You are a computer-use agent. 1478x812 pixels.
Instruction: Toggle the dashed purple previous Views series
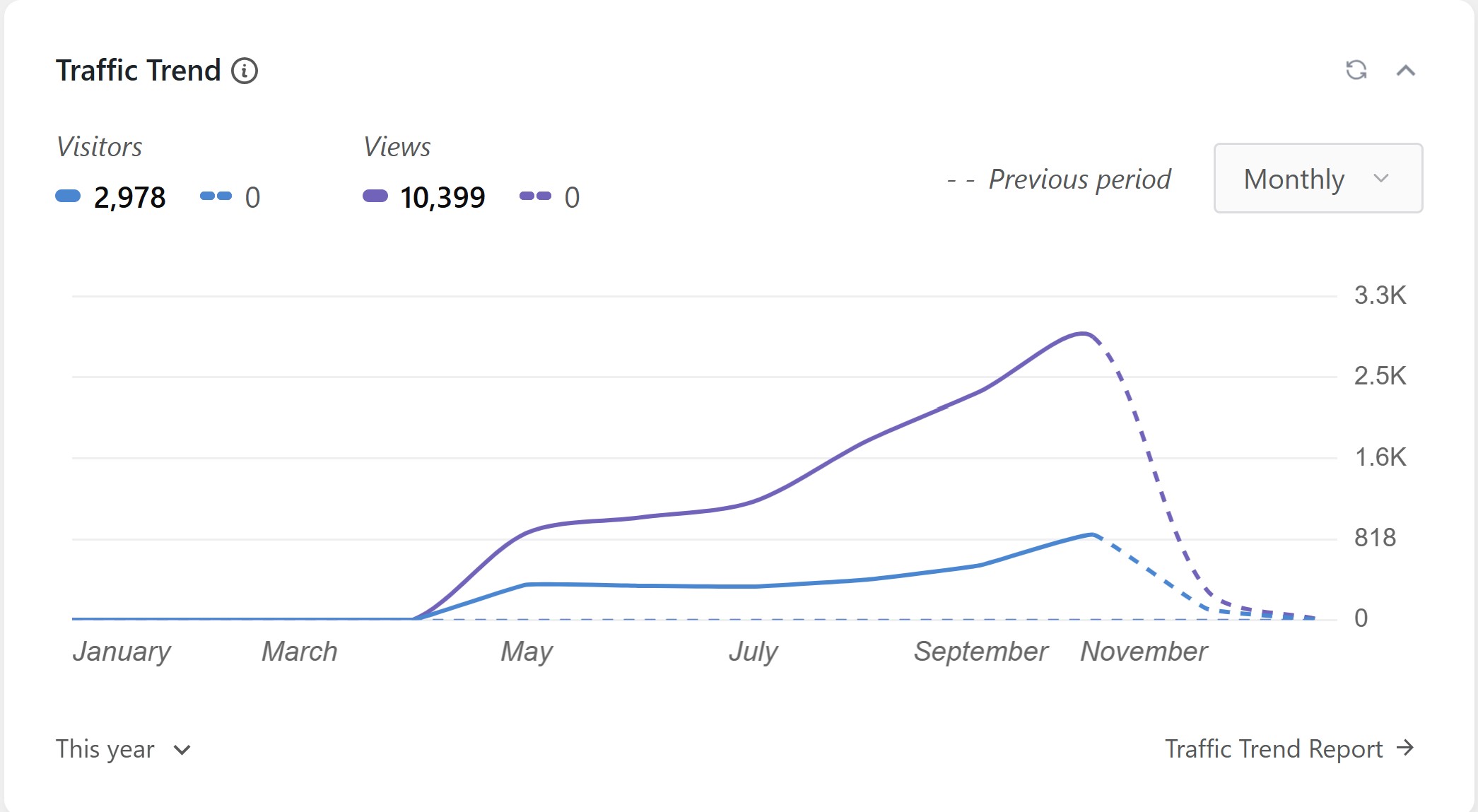[x=535, y=196]
